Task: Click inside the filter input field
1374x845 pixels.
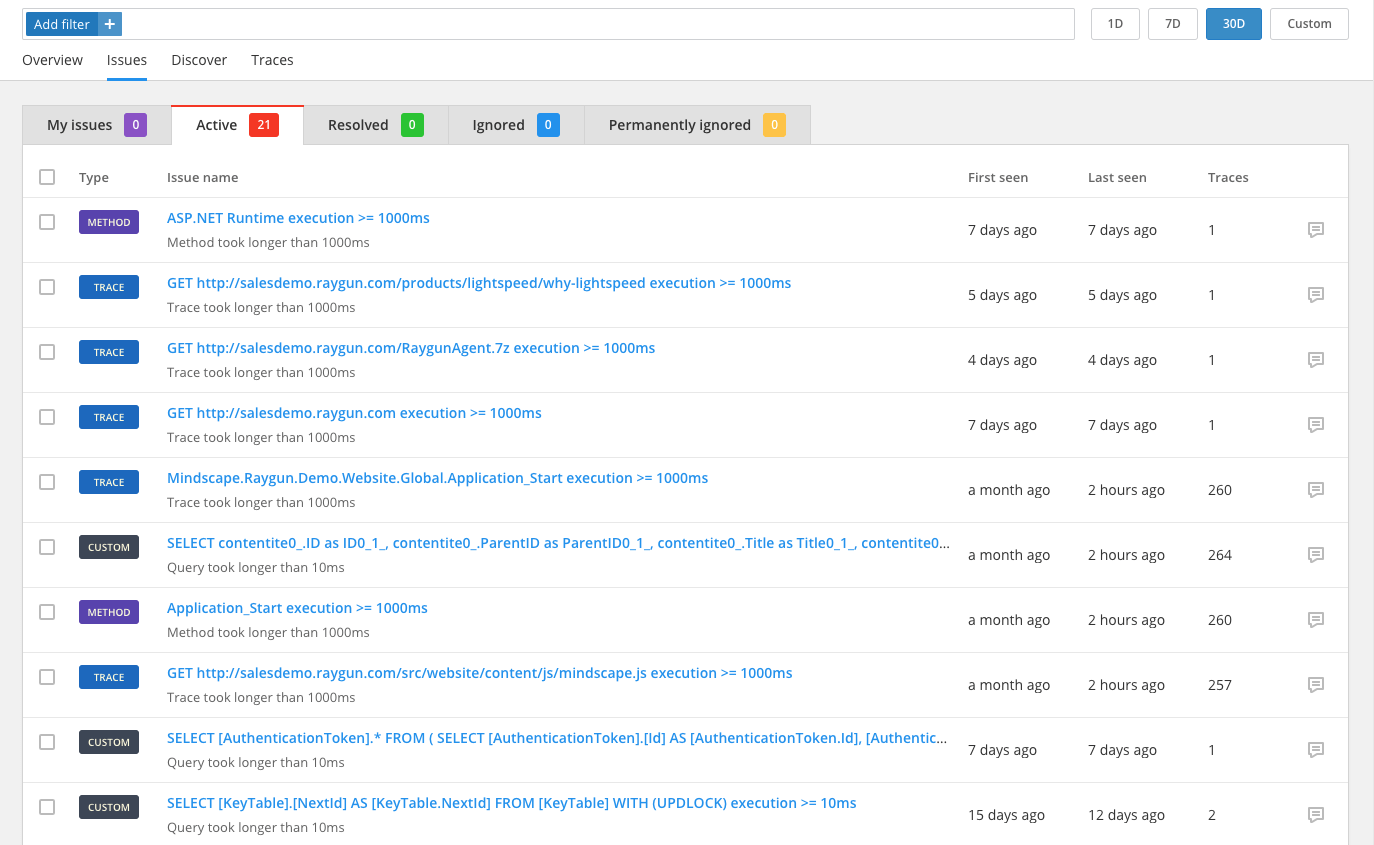Action: (598, 24)
